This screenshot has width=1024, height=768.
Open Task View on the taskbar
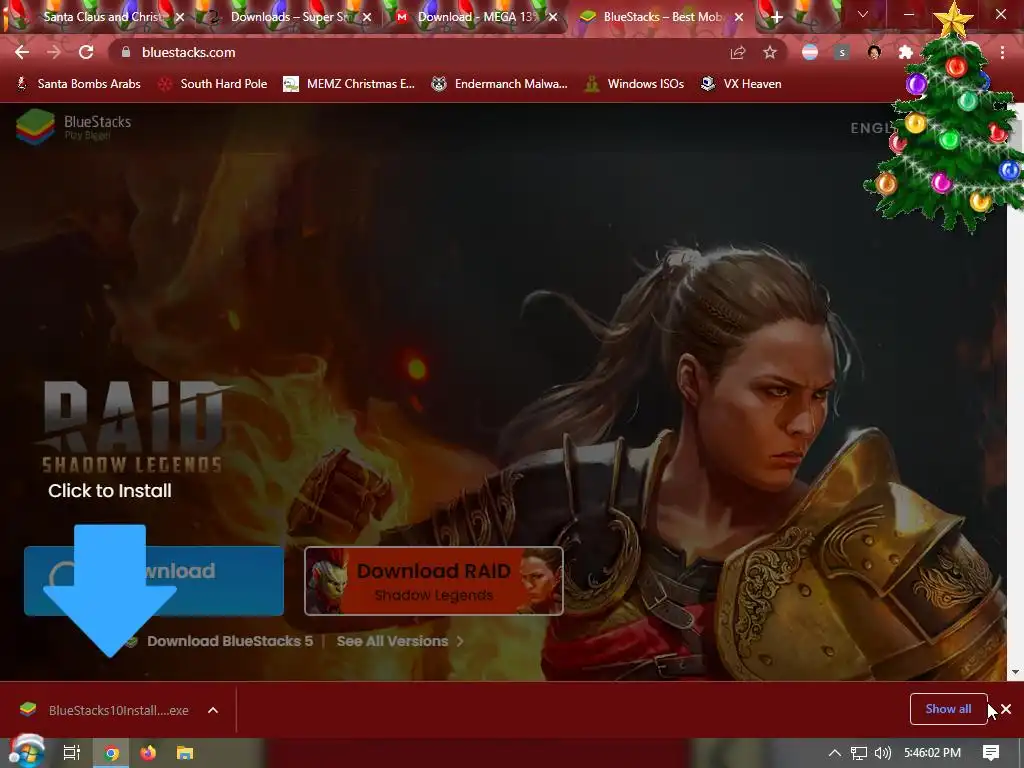tap(71, 753)
